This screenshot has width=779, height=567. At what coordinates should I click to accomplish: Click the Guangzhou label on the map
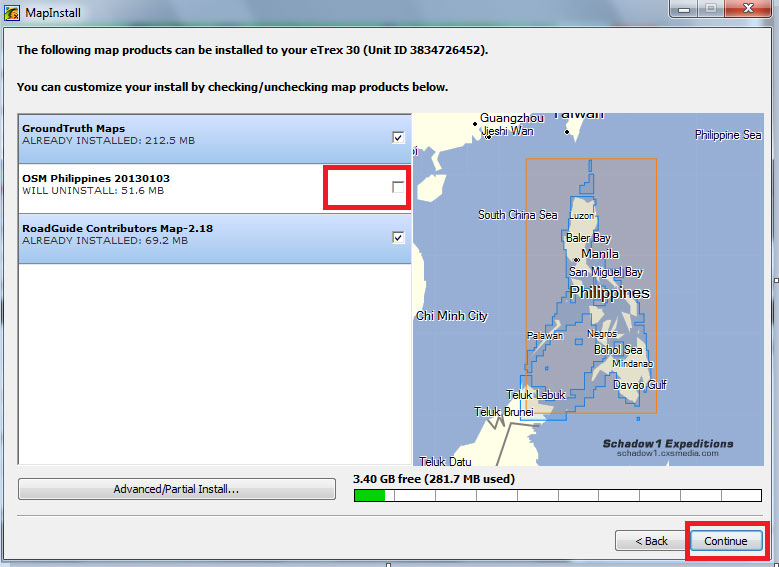click(512, 118)
